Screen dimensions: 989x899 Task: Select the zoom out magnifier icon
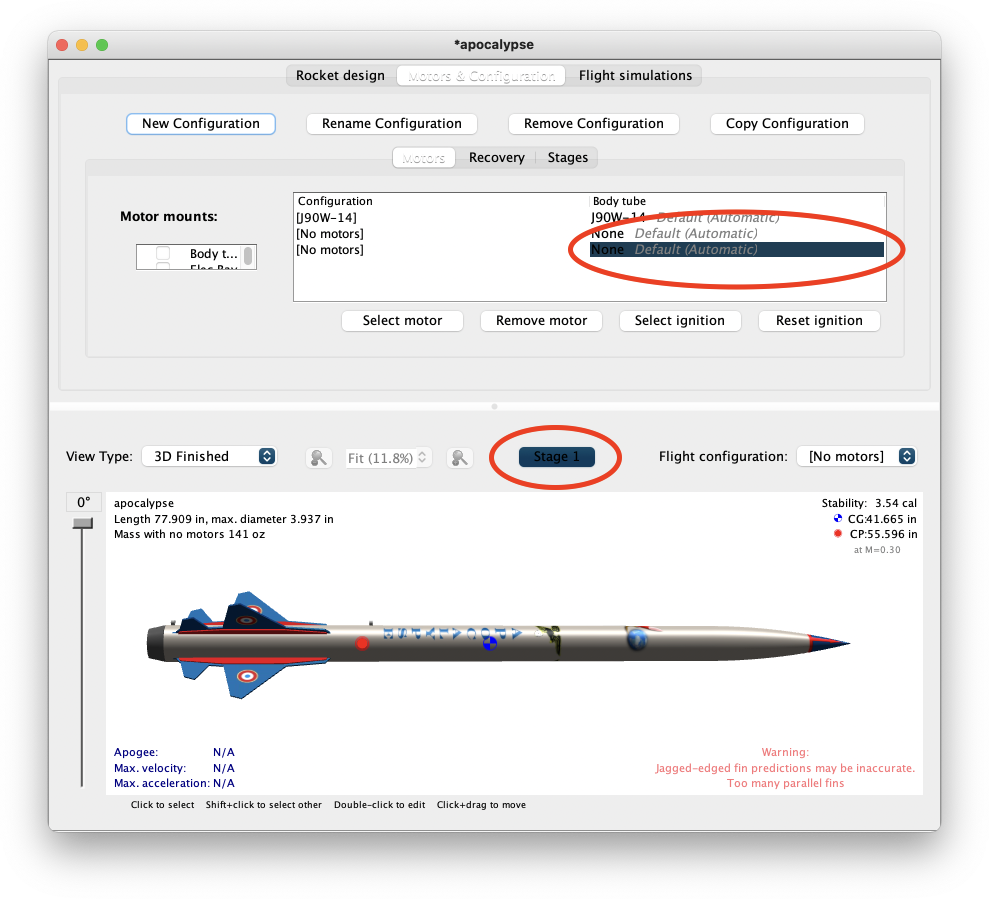[318, 456]
